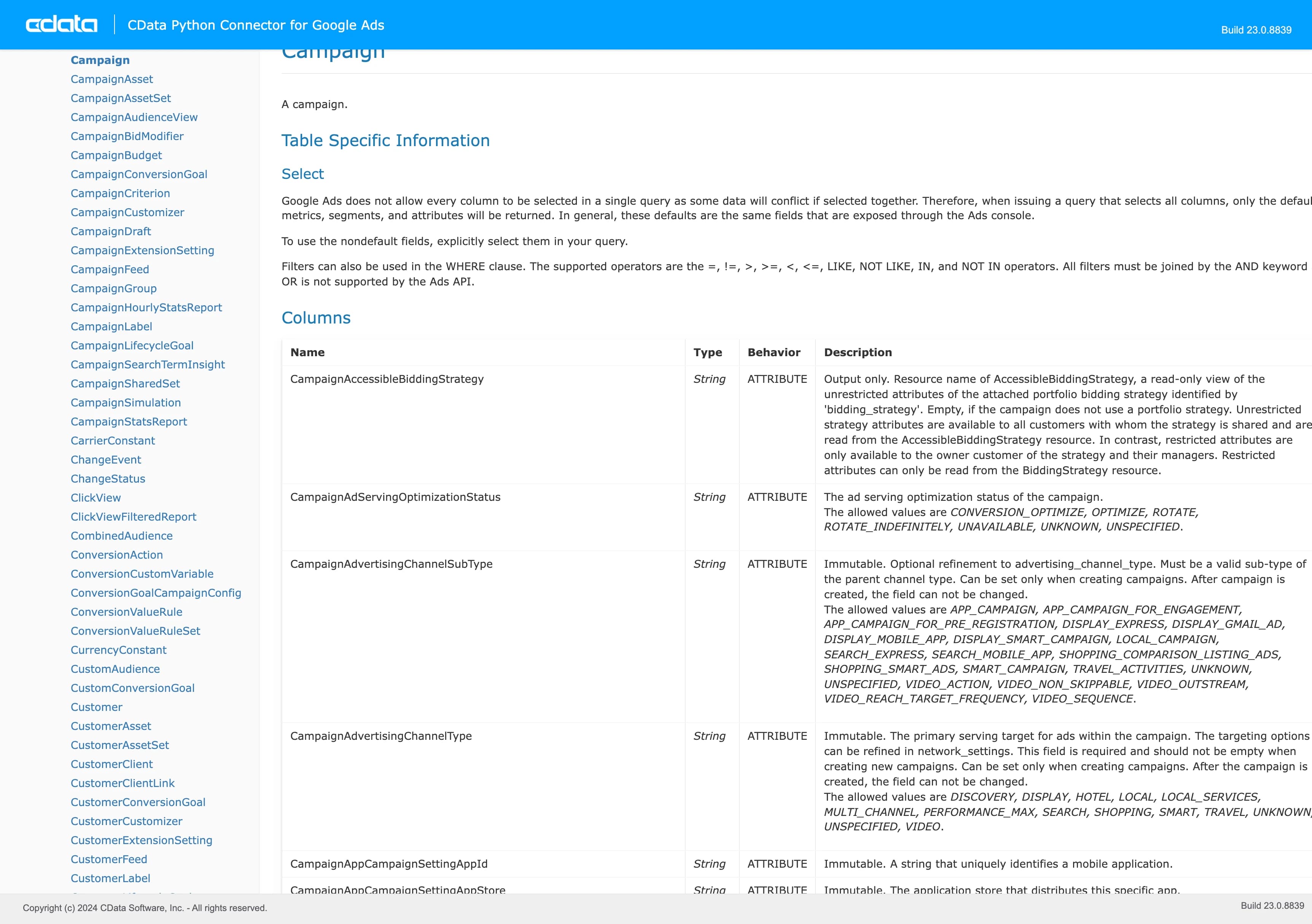Open CampaignGroup documentation
The width and height of the screenshot is (1312, 924).
click(x=113, y=288)
